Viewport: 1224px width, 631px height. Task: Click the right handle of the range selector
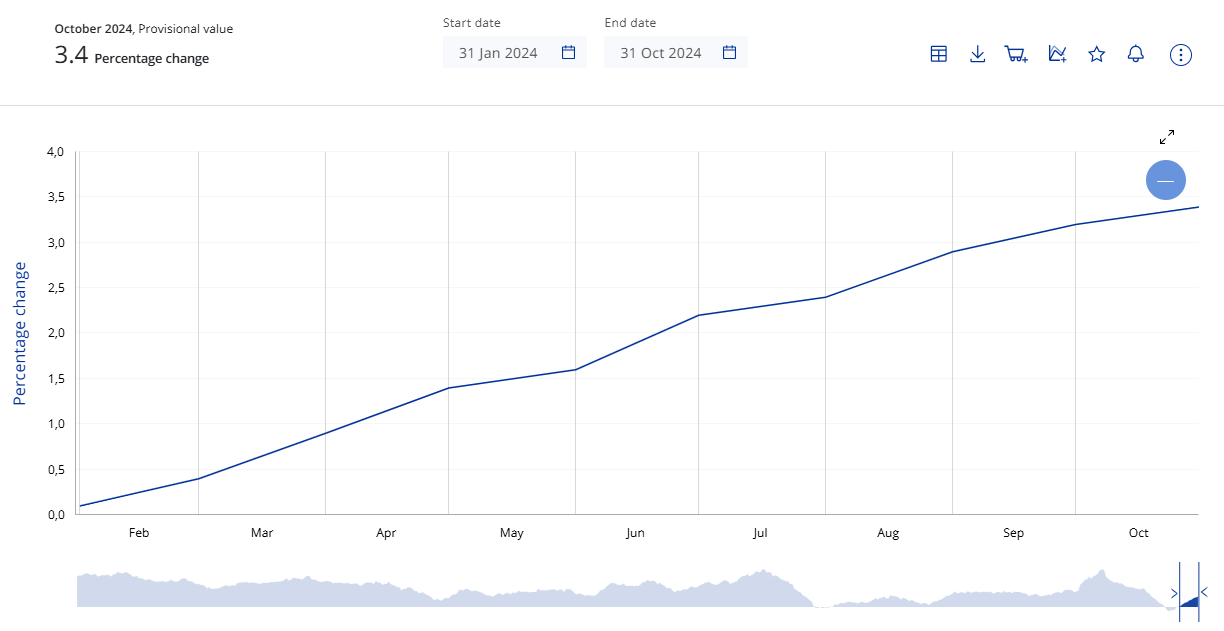click(x=1199, y=592)
